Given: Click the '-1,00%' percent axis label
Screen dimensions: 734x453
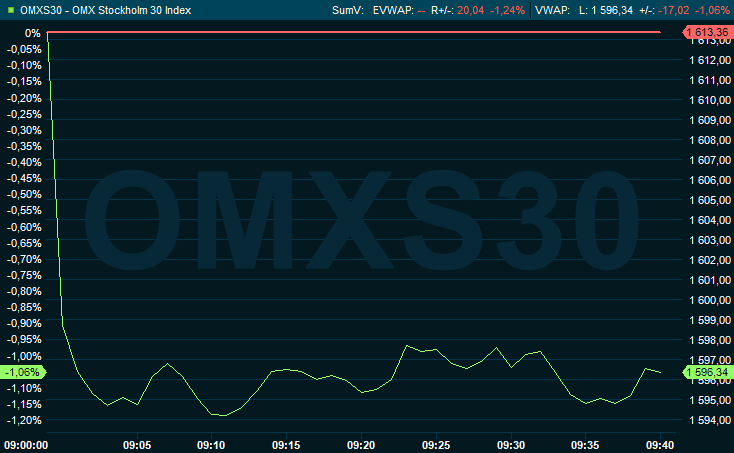Looking at the screenshot, I should [x=24, y=356].
